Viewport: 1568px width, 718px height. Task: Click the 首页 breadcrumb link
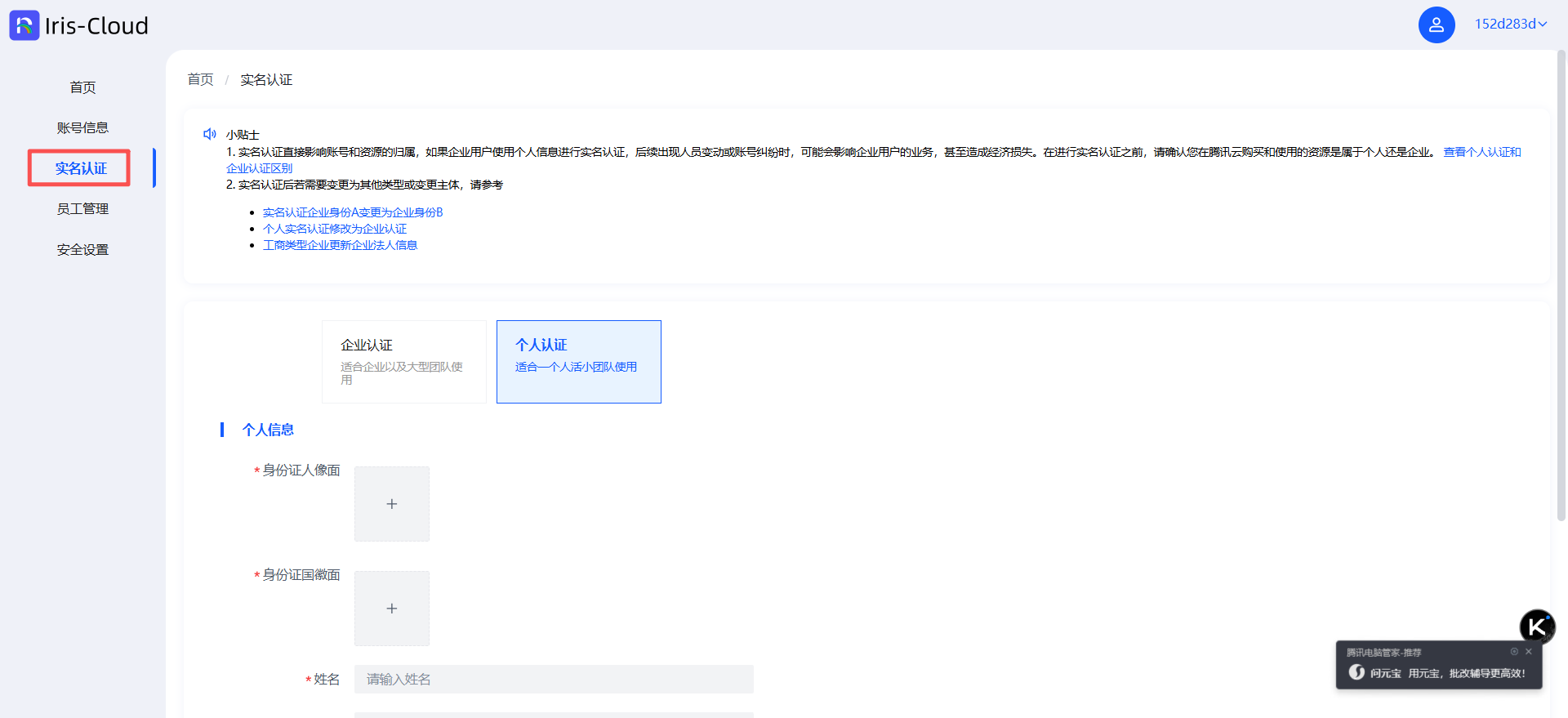click(x=200, y=79)
